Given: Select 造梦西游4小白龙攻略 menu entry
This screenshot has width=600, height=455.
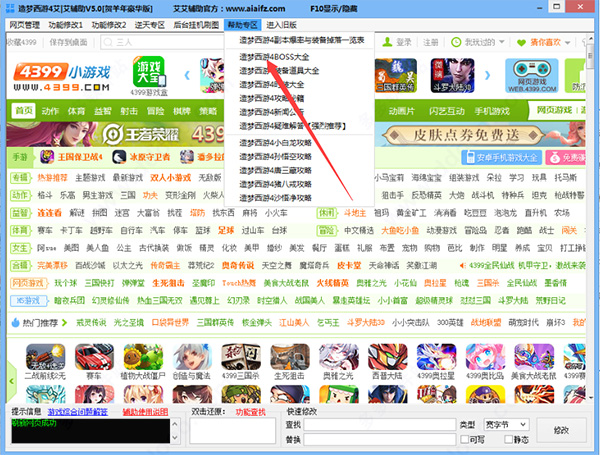Looking at the screenshot, I should pos(276,143).
